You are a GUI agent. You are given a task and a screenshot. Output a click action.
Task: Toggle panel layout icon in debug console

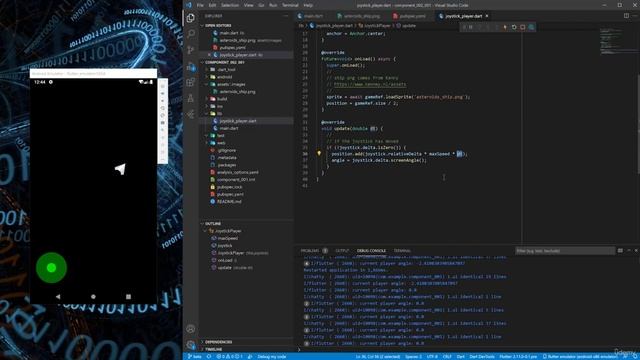tap(620, 251)
